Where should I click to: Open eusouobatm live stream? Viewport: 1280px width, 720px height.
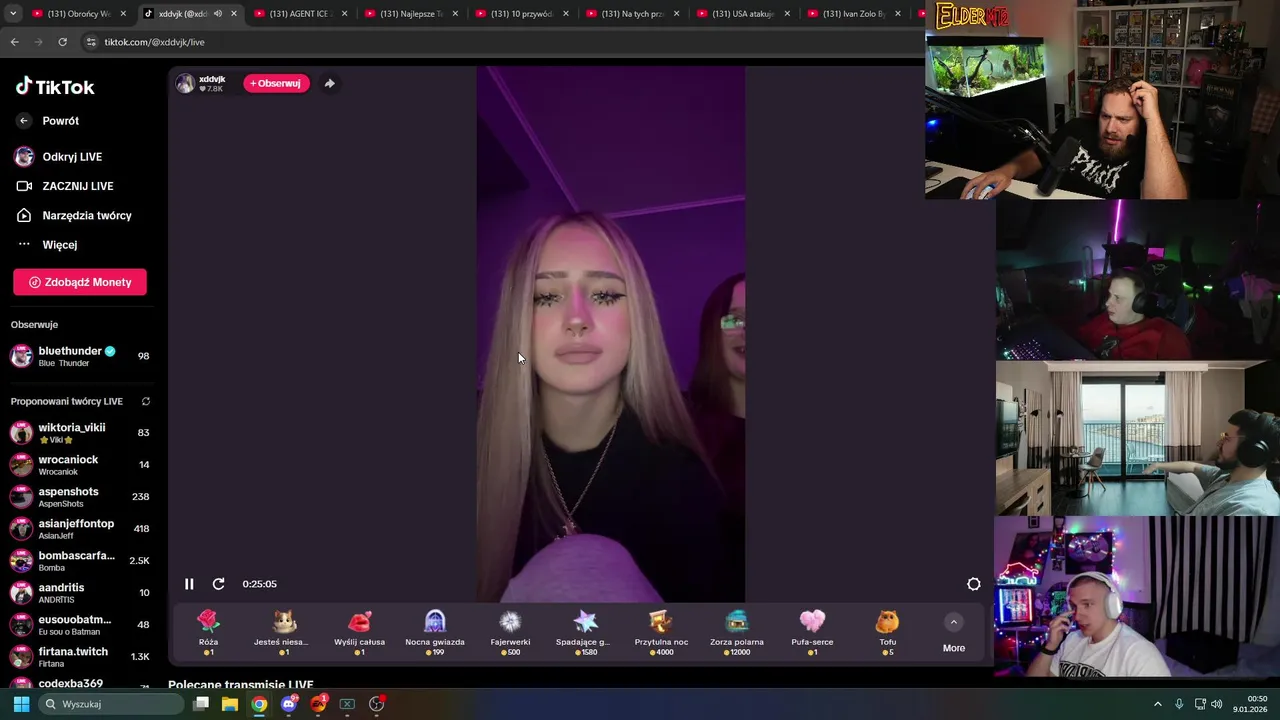click(x=80, y=625)
